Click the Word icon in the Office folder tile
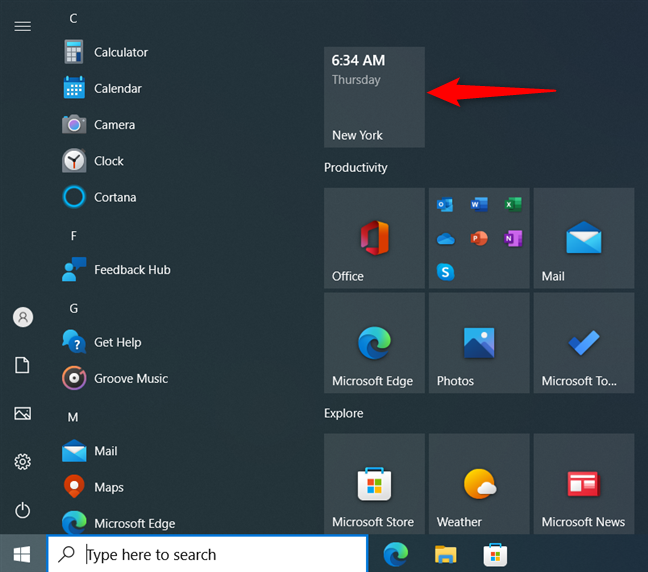Screen dimensions: 648x572 [x=479, y=205]
